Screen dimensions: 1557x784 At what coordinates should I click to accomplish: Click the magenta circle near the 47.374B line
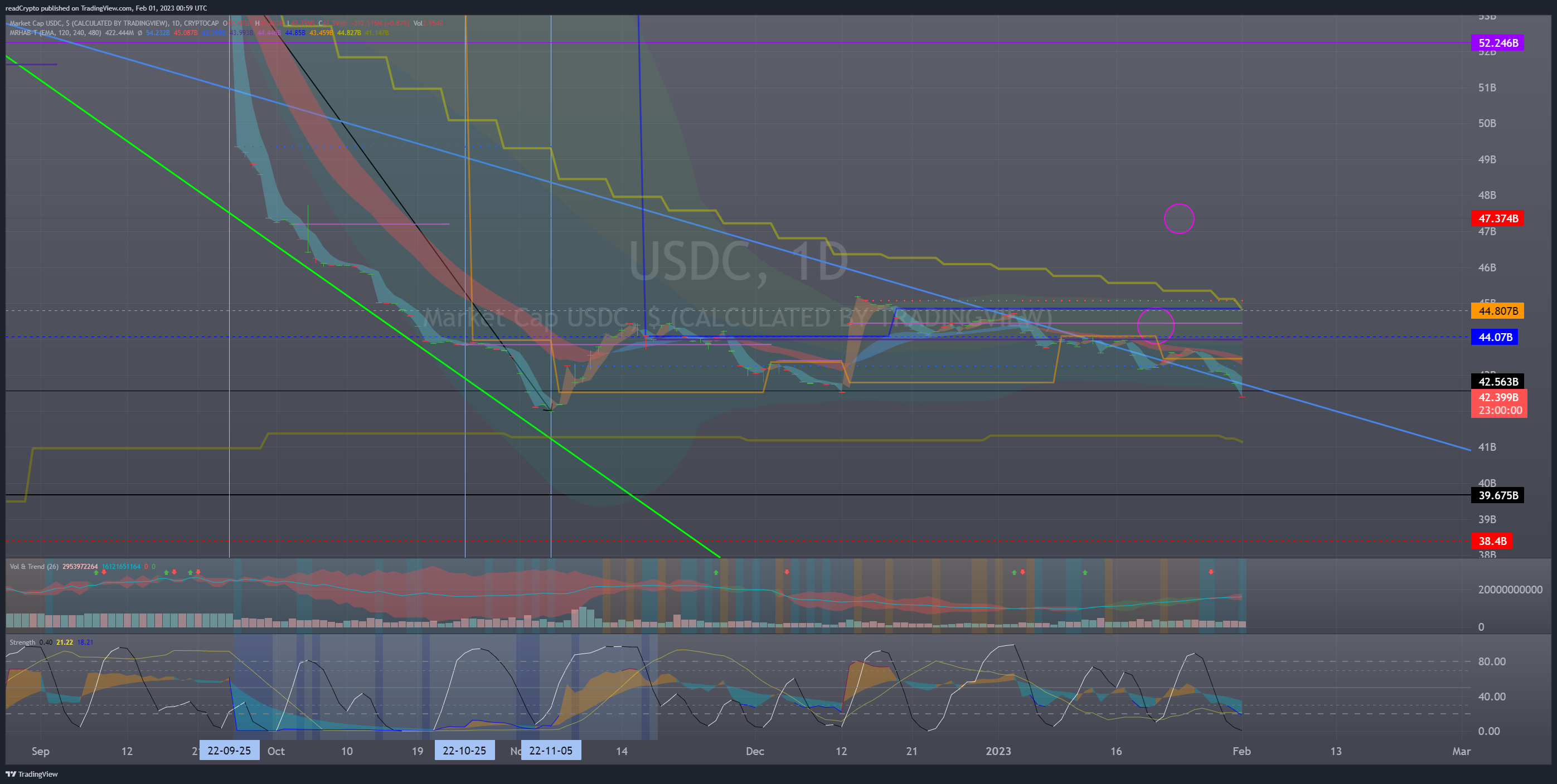(1178, 218)
